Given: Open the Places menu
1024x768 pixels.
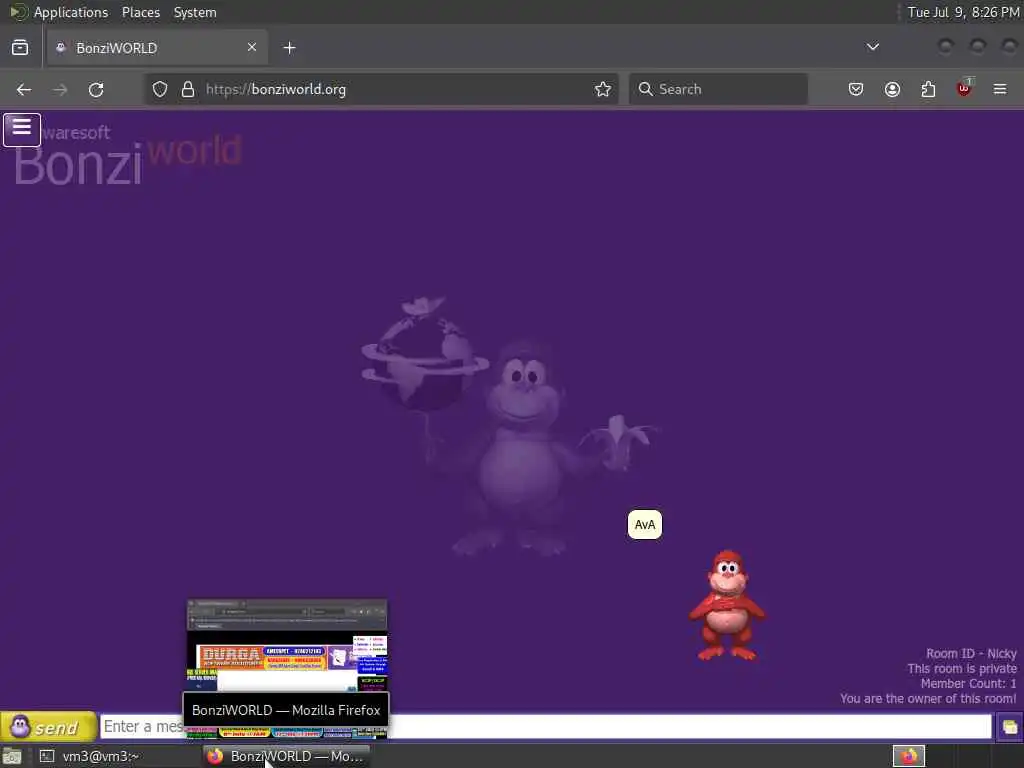Looking at the screenshot, I should coord(140,12).
